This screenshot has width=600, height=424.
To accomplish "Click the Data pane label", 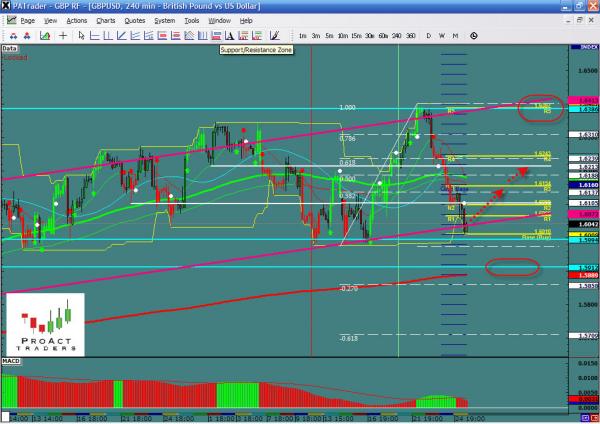I will click(10, 48).
